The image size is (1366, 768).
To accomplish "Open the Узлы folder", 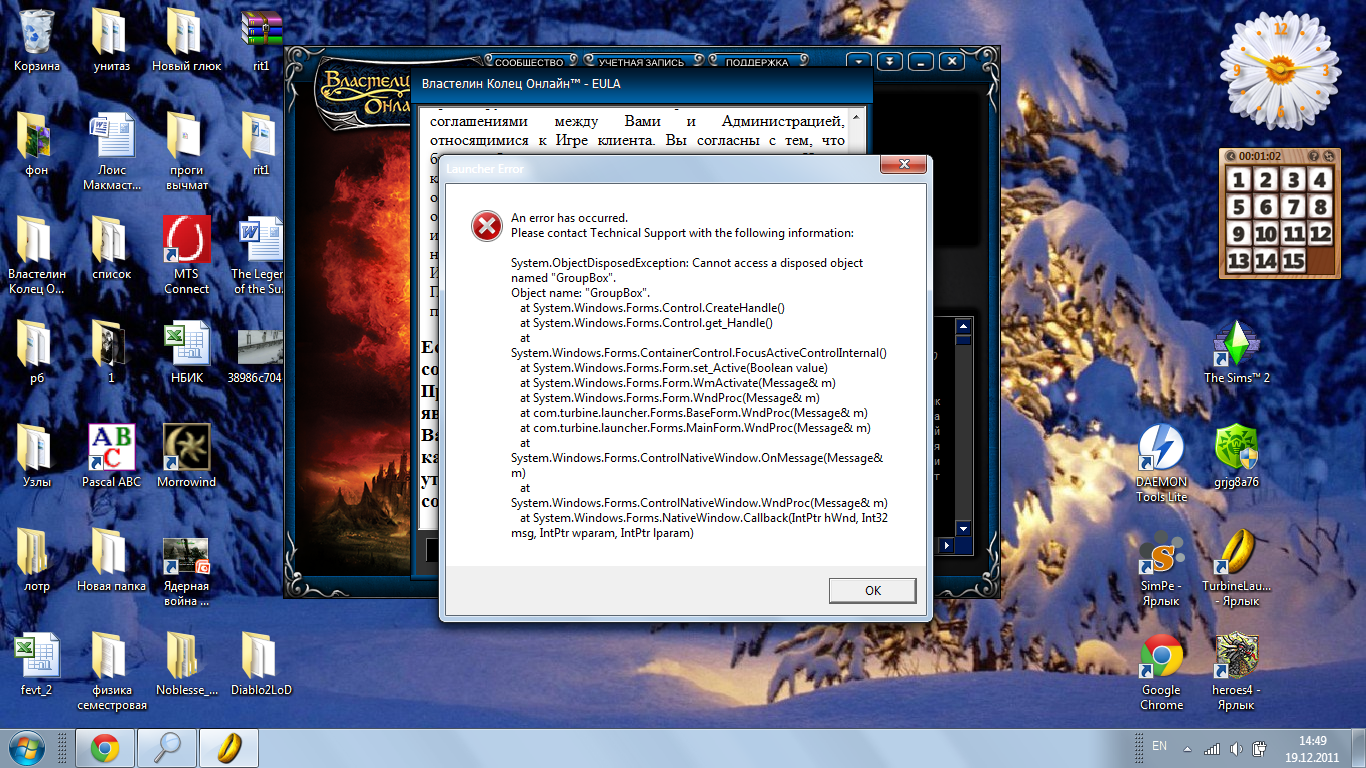I will [x=37, y=455].
